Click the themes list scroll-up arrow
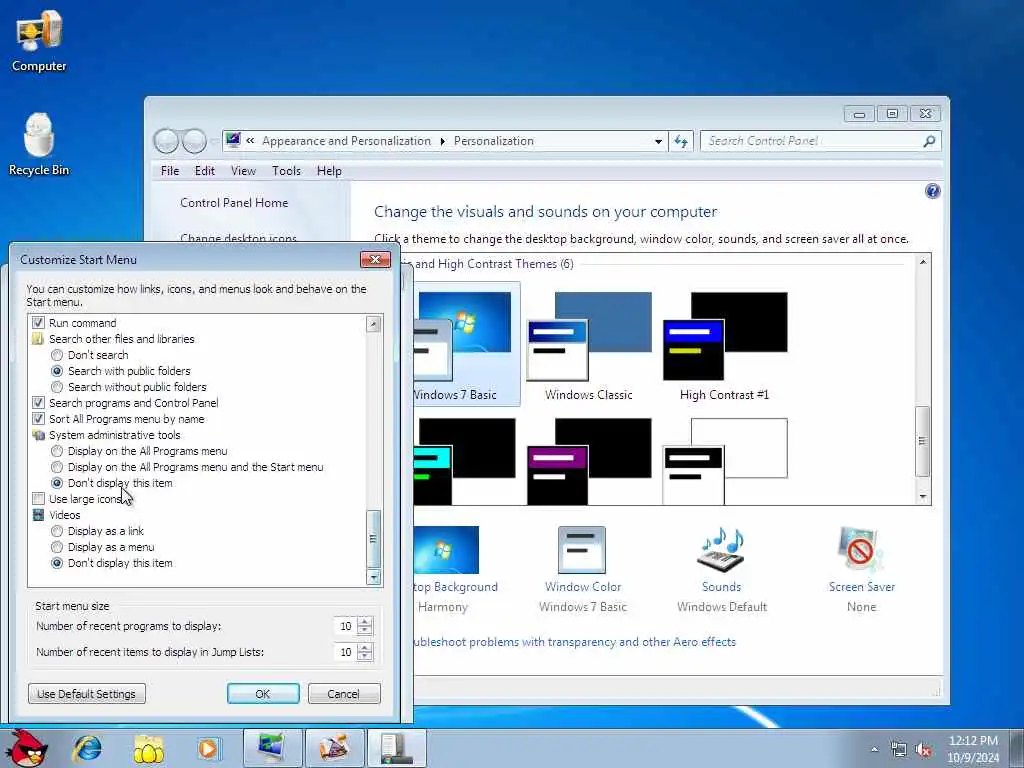Image resolution: width=1024 pixels, height=768 pixels. [x=923, y=262]
